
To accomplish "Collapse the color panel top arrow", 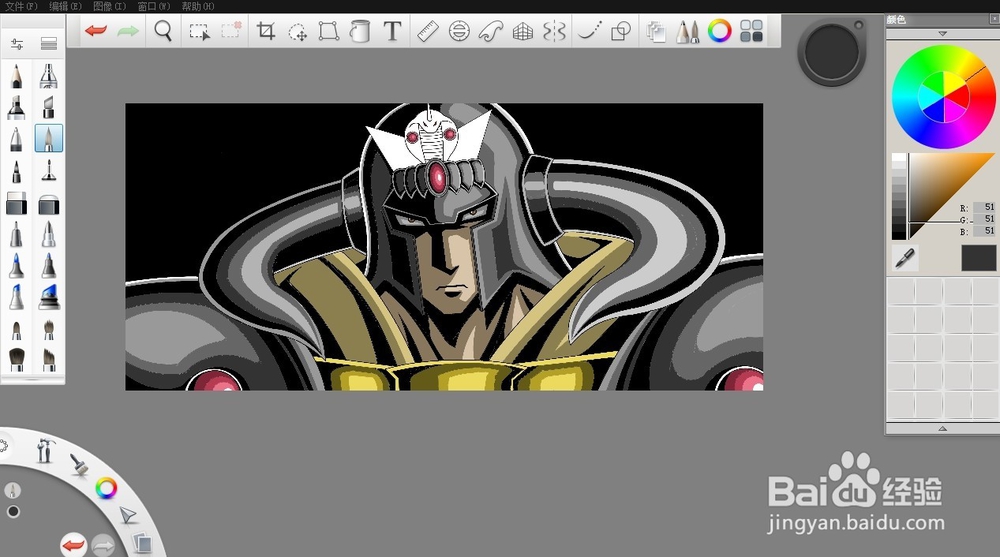I will (x=943, y=33).
